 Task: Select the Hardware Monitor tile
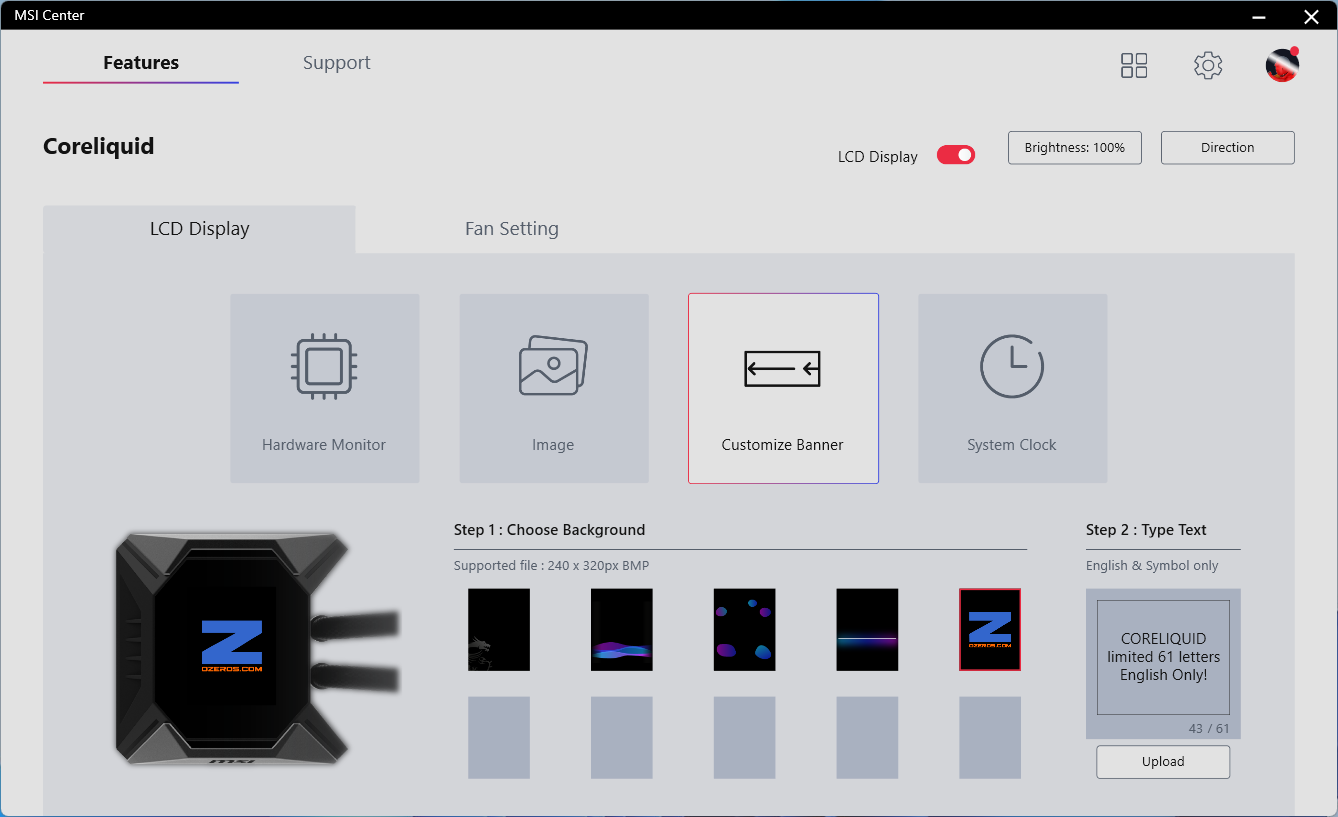[x=324, y=388]
